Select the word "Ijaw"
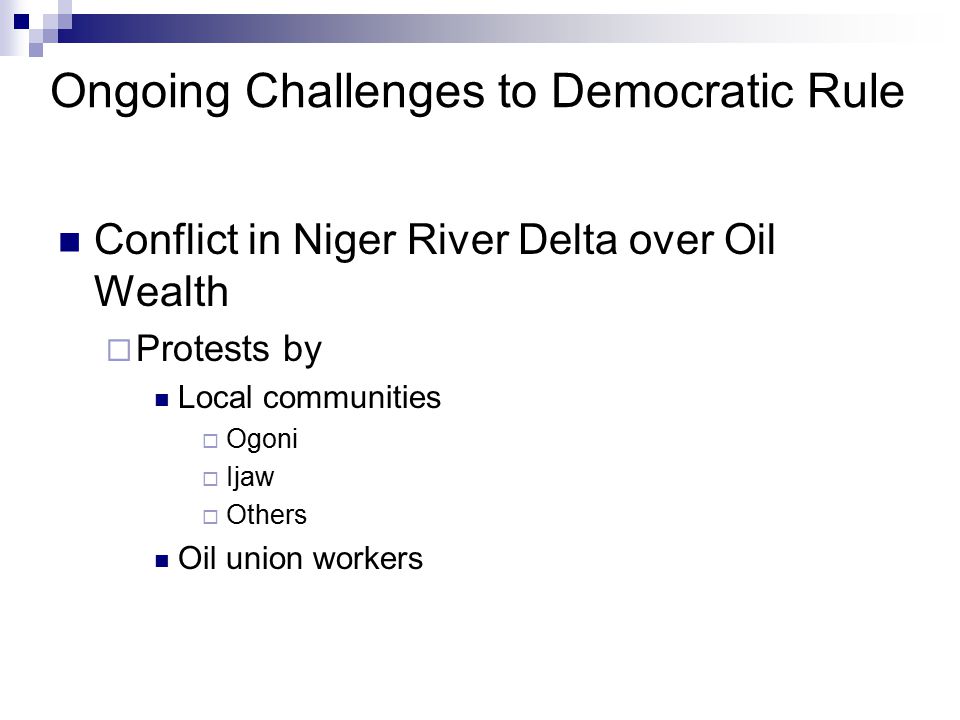Viewport: 960px width, 720px height. [250, 477]
